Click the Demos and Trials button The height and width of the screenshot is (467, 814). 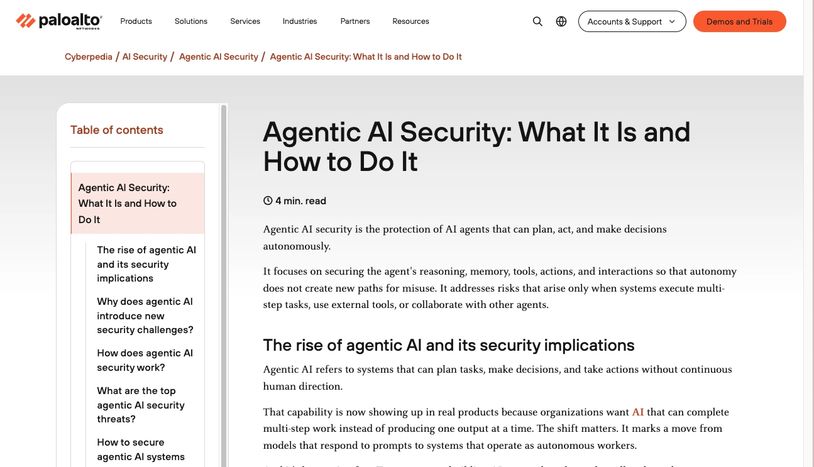click(x=739, y=21)
